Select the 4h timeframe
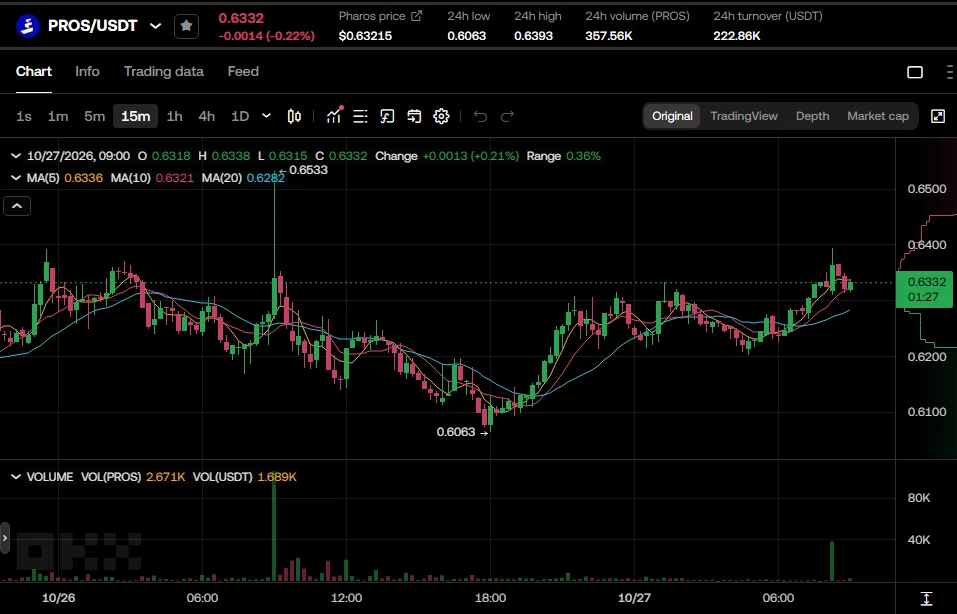Image resolution: width=957 pixels, height=614 pixels. [x=207, y=116]
